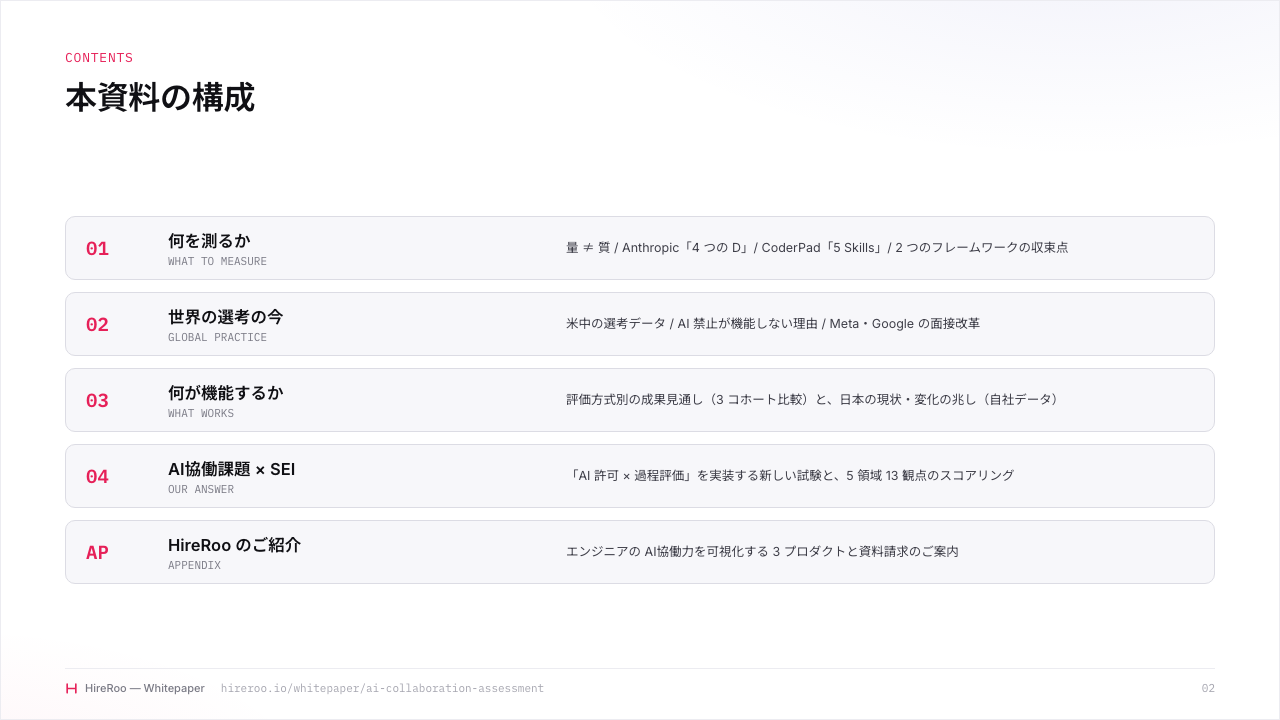Click the WHAT TO MEASURE subtitle
Viewport: 1280px width, 720px height.
(x=217, y=262)
